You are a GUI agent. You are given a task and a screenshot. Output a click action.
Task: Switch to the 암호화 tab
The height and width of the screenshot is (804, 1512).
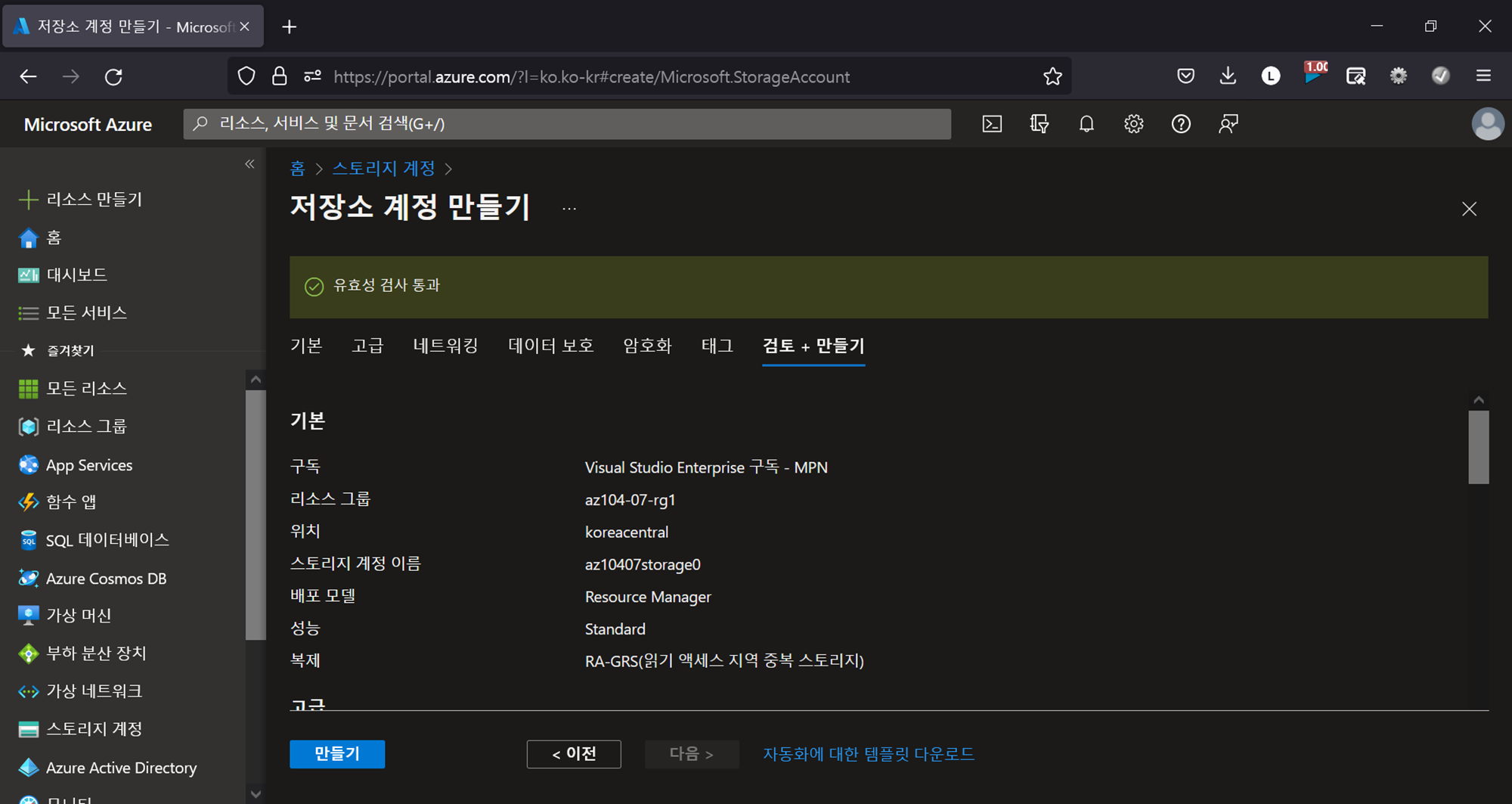click(647, 346)
